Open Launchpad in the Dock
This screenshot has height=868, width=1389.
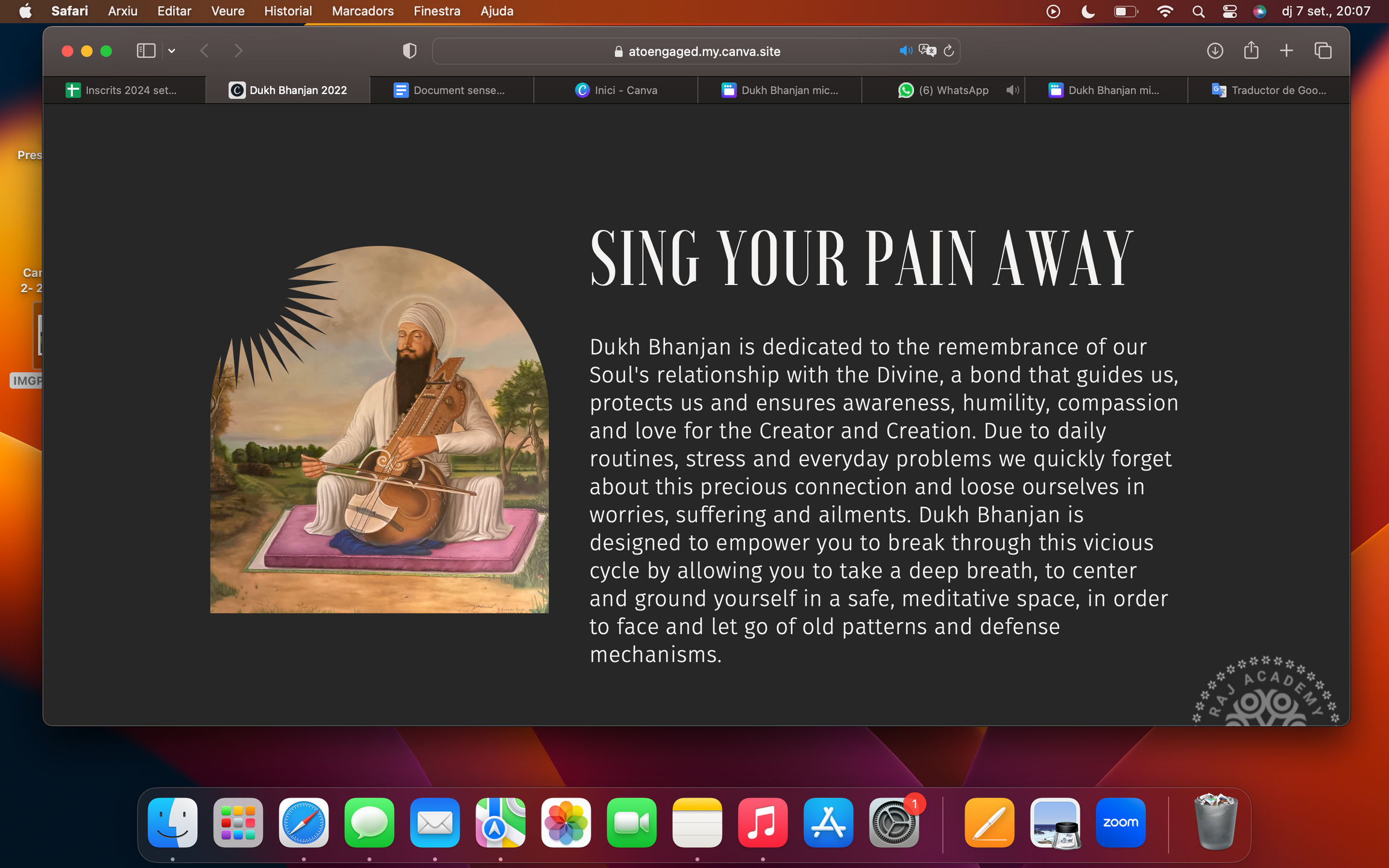[238, 823]
